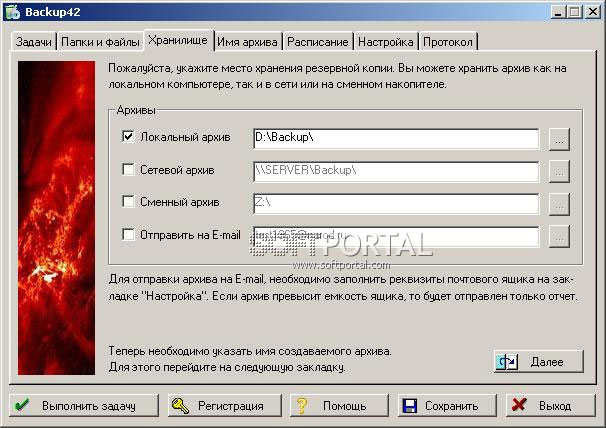Click the floppy disk icon beside Сохранить

point(409,406)
